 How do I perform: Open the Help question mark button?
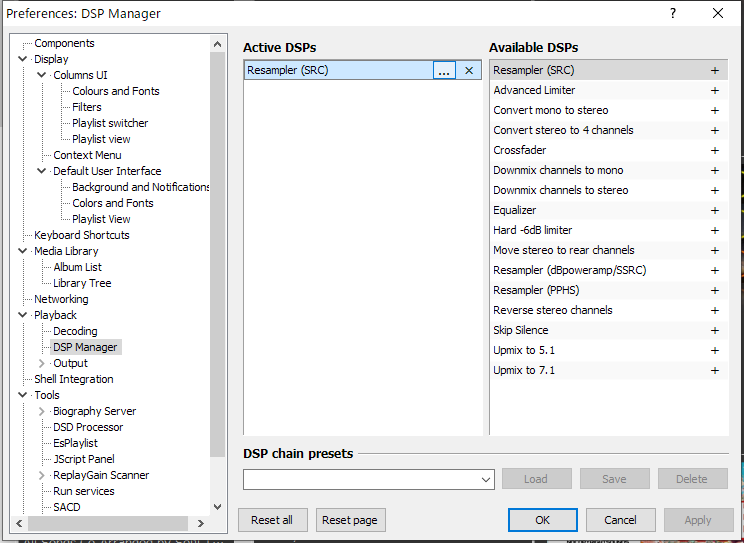(673, 14)
